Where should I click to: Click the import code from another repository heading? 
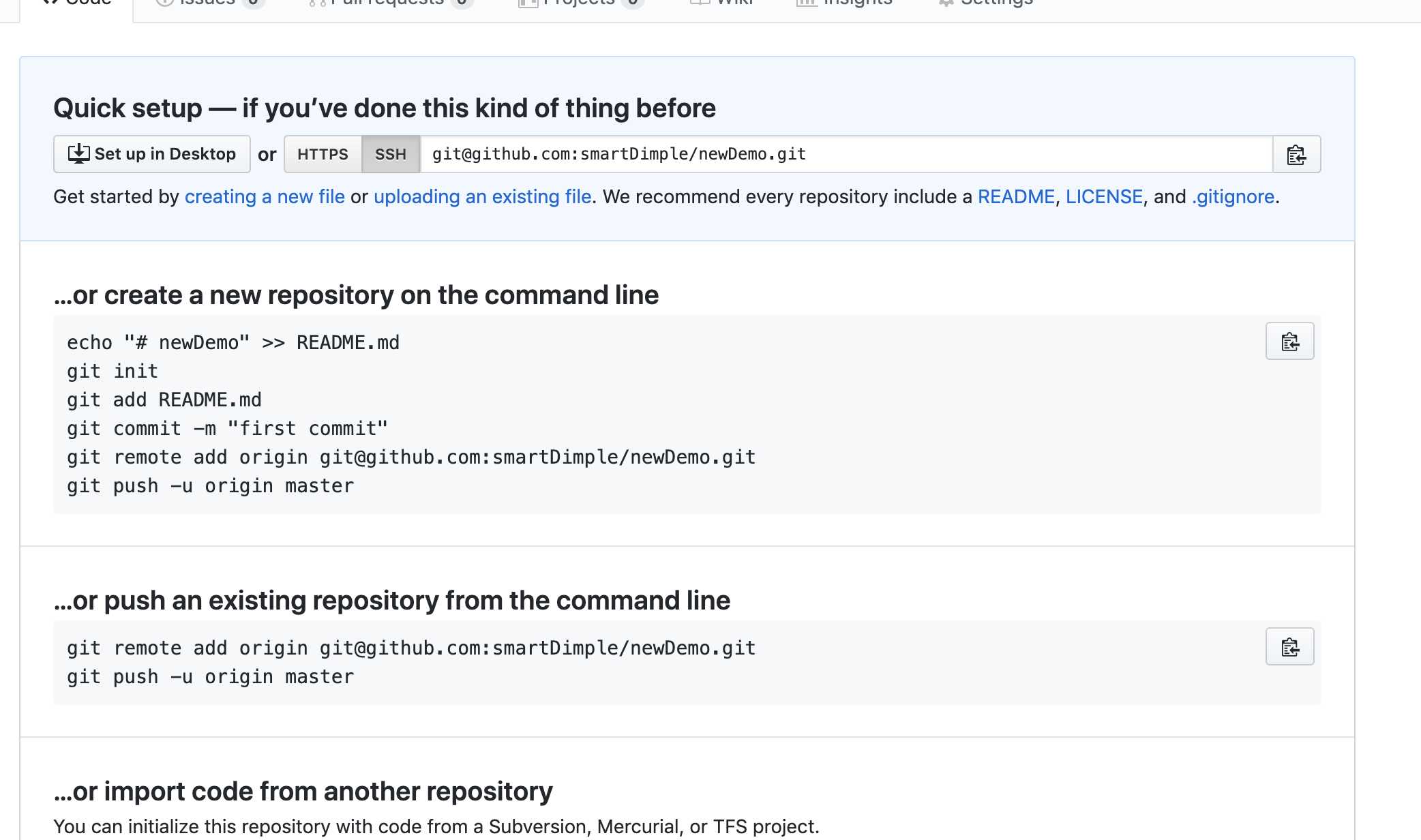pos(303,791)
